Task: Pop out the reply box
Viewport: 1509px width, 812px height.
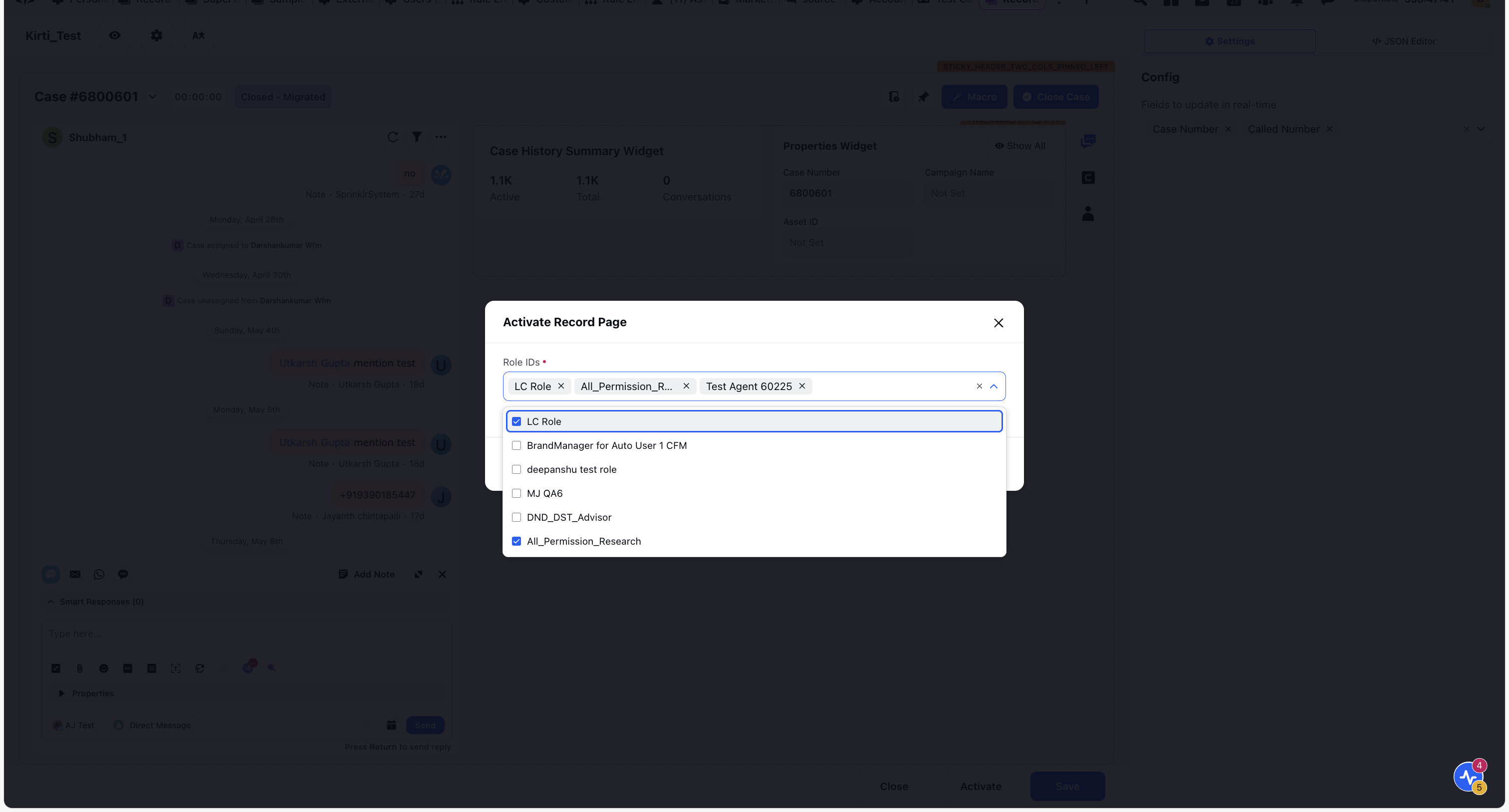Action: pyautogui.click(x=418, y=574)
